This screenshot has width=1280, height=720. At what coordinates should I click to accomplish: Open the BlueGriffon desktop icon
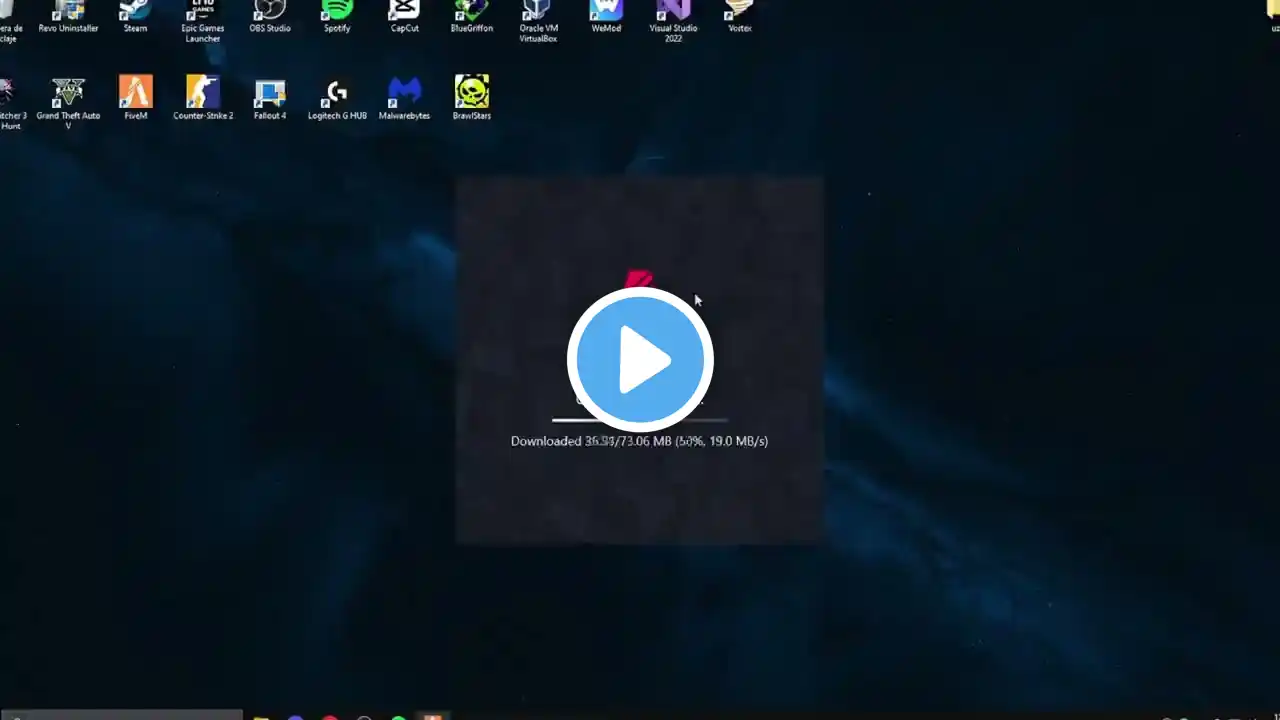pyautogui.click(x=472, y=17)
